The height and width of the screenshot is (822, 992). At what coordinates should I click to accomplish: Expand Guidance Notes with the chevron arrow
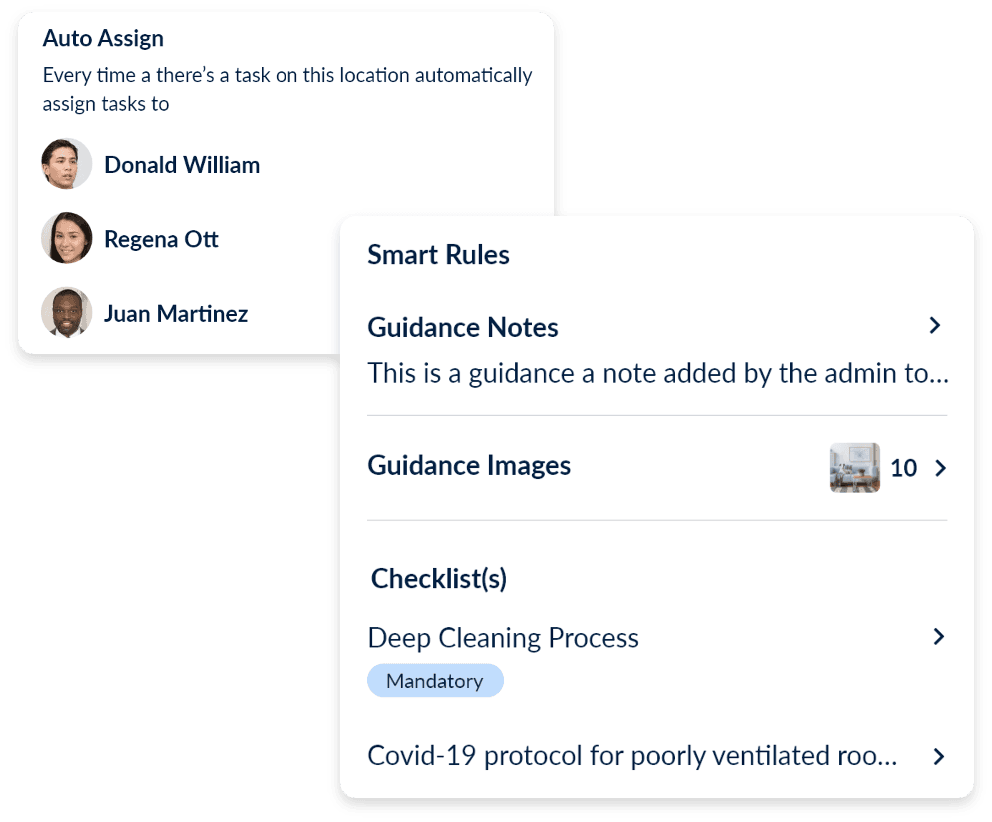(x=935, y=325)
